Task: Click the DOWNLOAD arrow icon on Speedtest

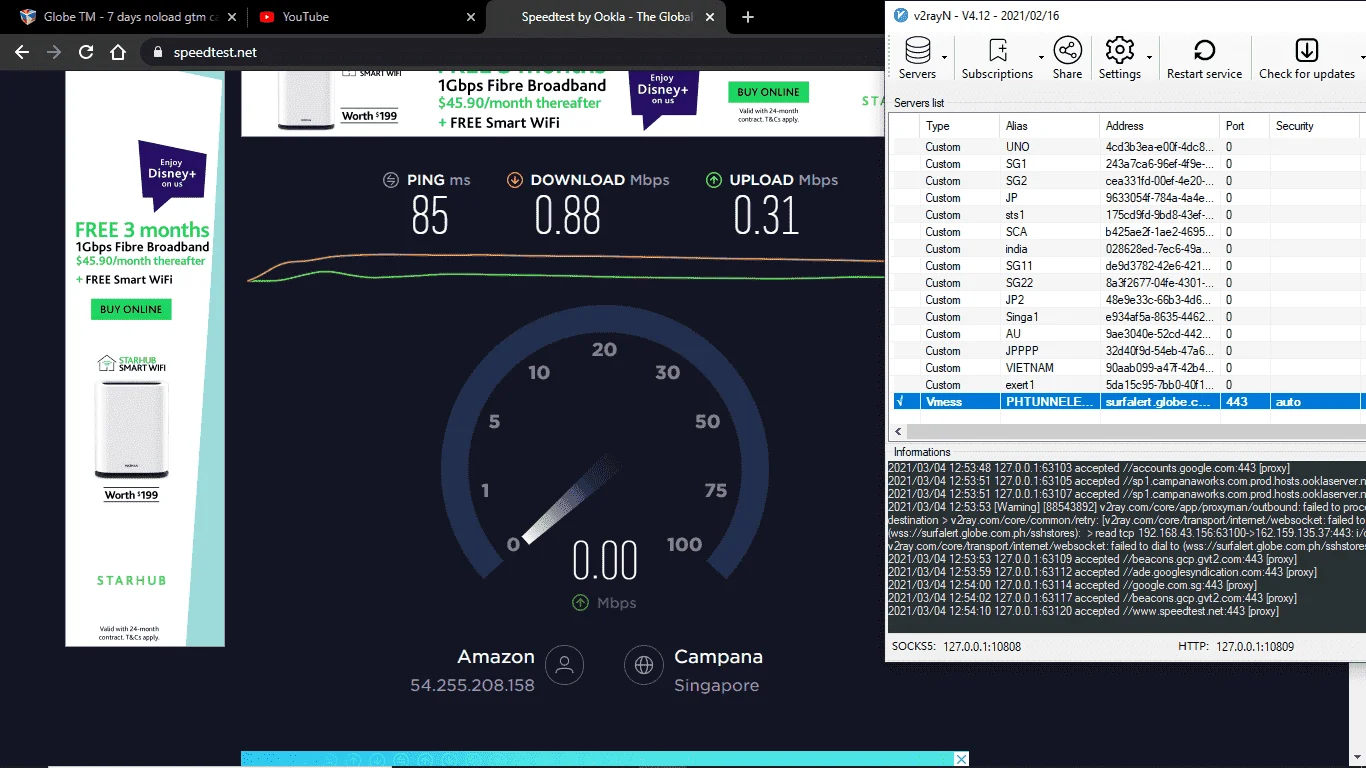Action: 515,180
